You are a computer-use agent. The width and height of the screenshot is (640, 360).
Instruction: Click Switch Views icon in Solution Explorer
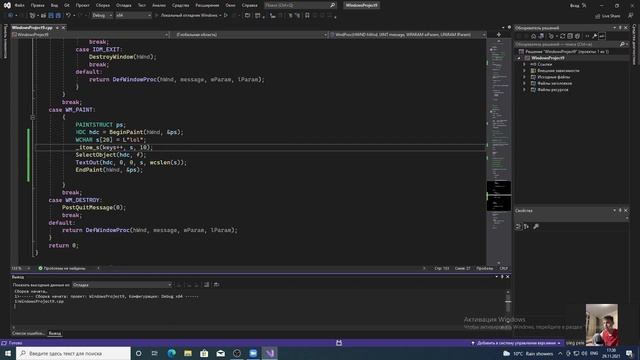[x=541, y=36]
